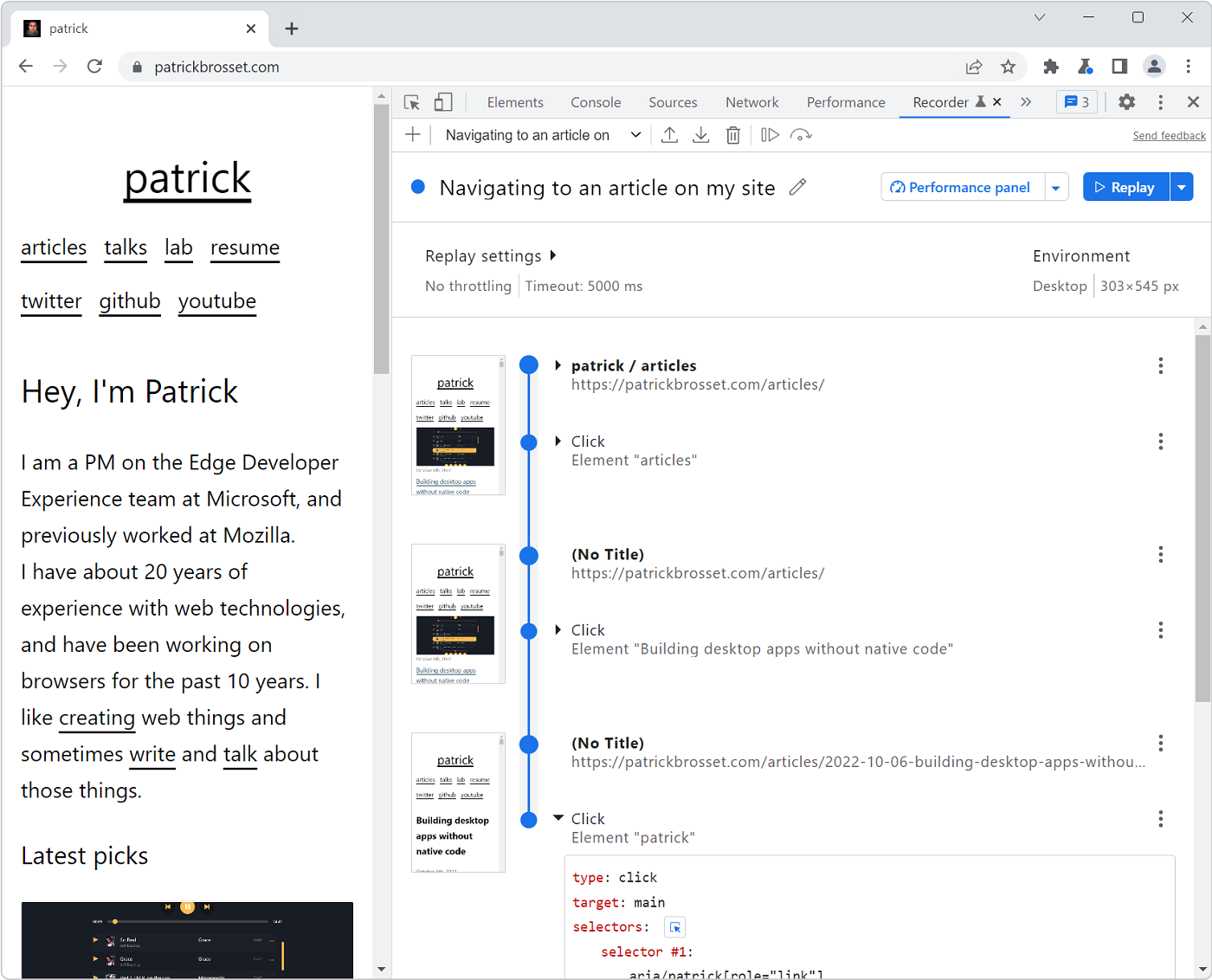Import a recording using the download icon
Viewport: 1212px width, 980px height.
(700, 134)
